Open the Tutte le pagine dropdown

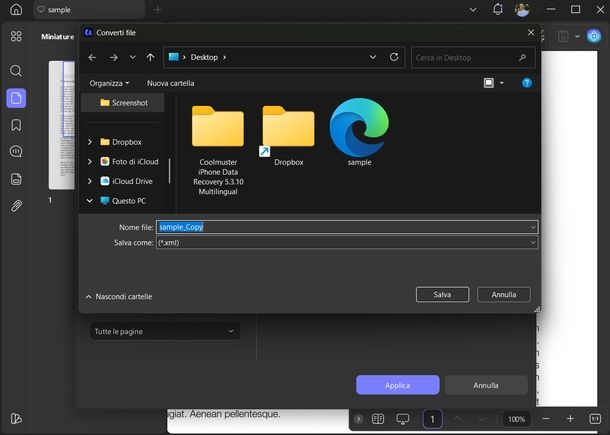point(165,331)
